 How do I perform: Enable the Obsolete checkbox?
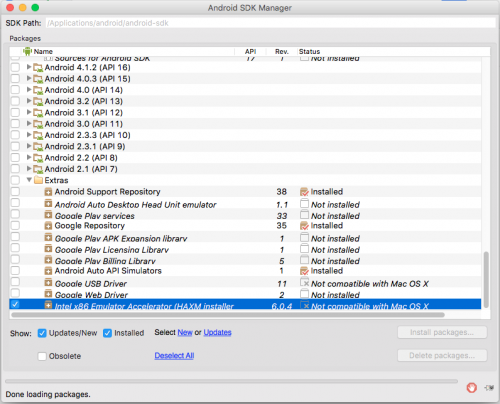pyautogui.click(x=42, y=356)
